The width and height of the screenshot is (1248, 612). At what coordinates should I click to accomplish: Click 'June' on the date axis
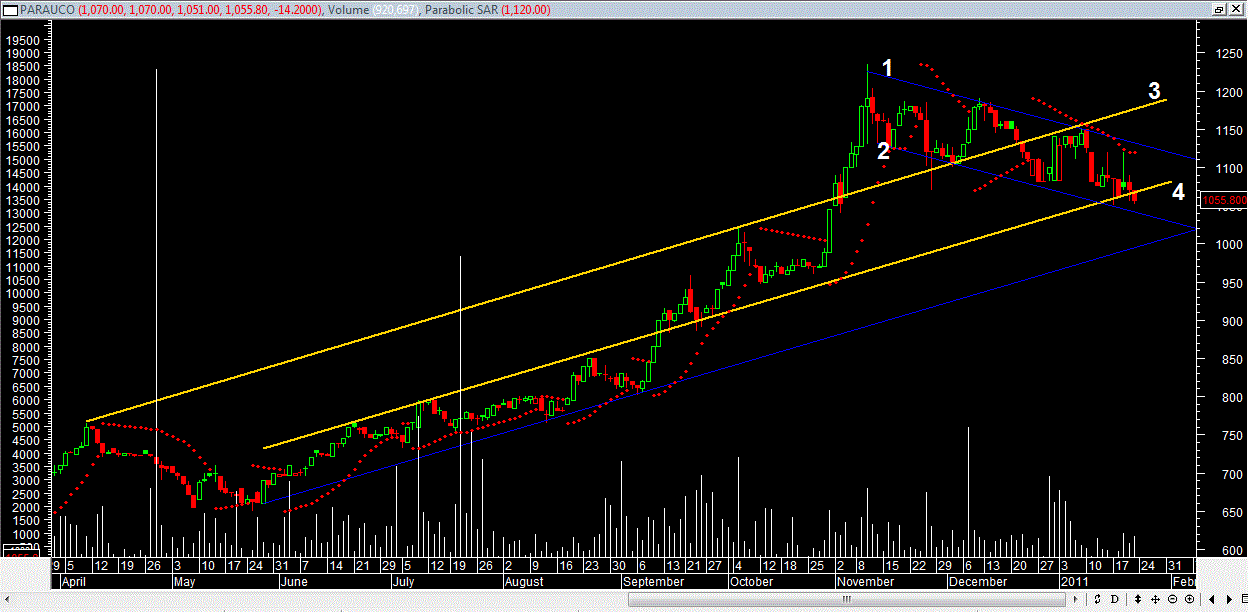coord(294,581)
